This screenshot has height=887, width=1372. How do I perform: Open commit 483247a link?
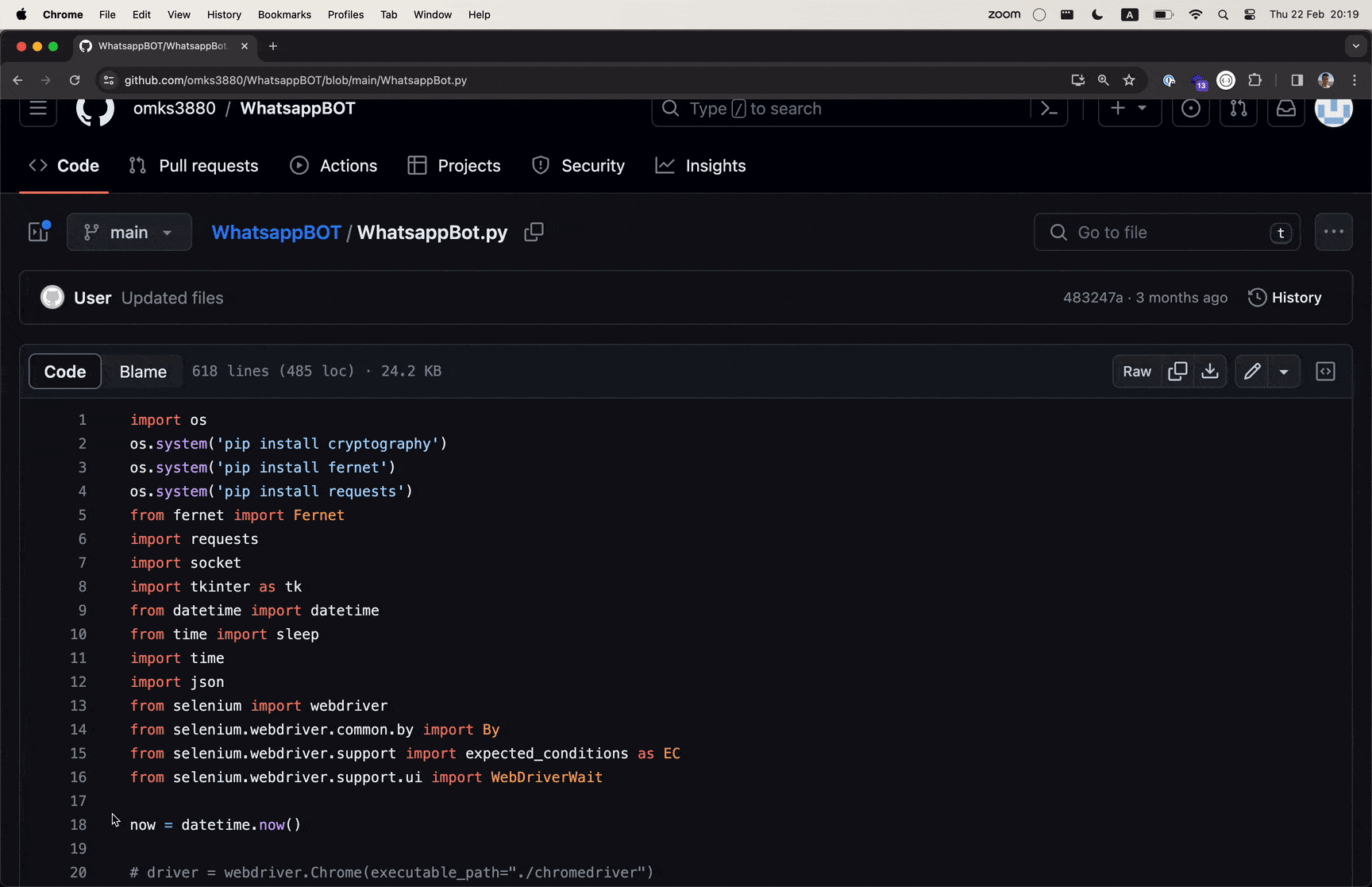[x=1093, y=298]
